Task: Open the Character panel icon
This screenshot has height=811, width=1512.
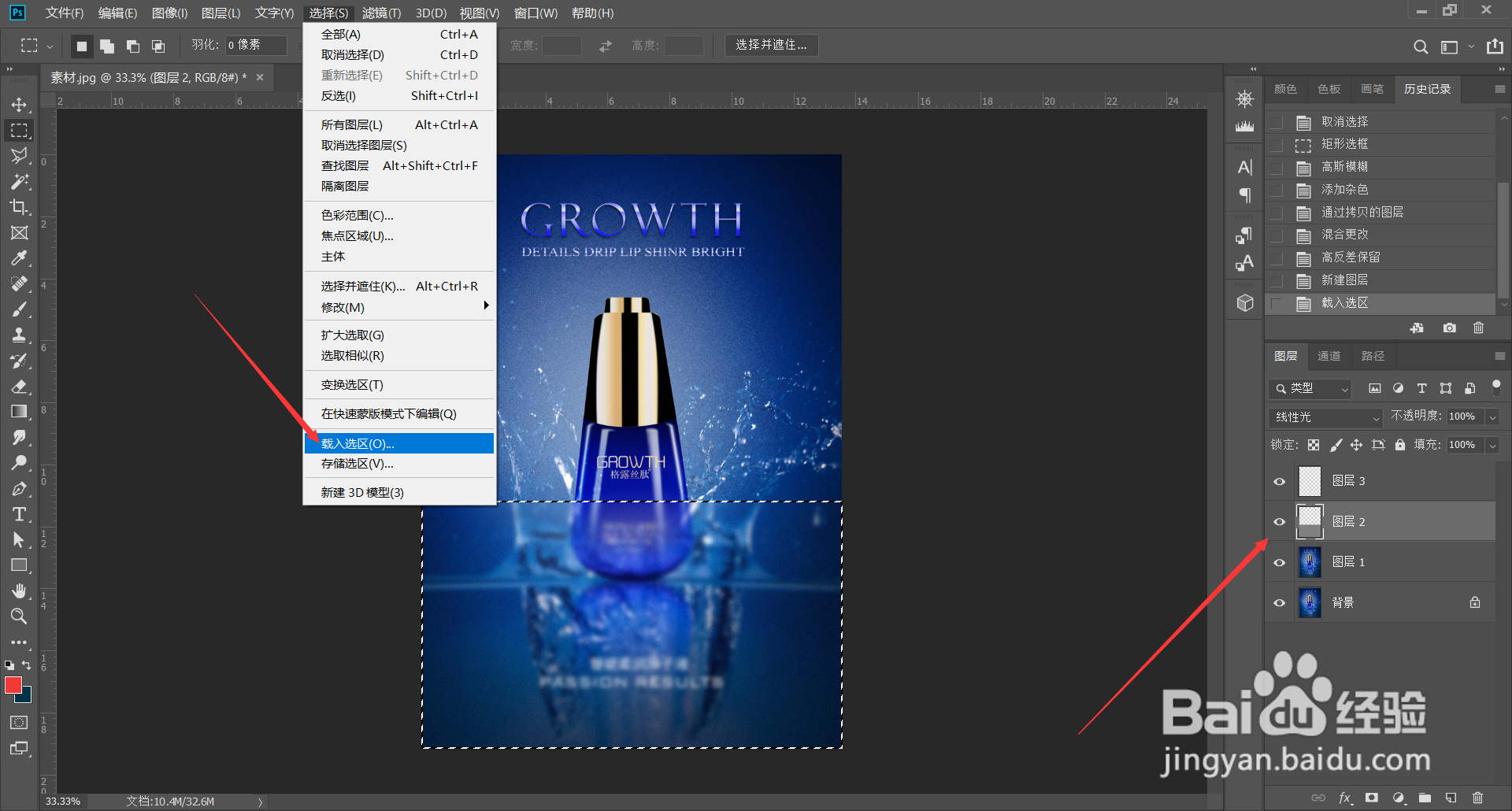Action: [x=1244, y=167]
